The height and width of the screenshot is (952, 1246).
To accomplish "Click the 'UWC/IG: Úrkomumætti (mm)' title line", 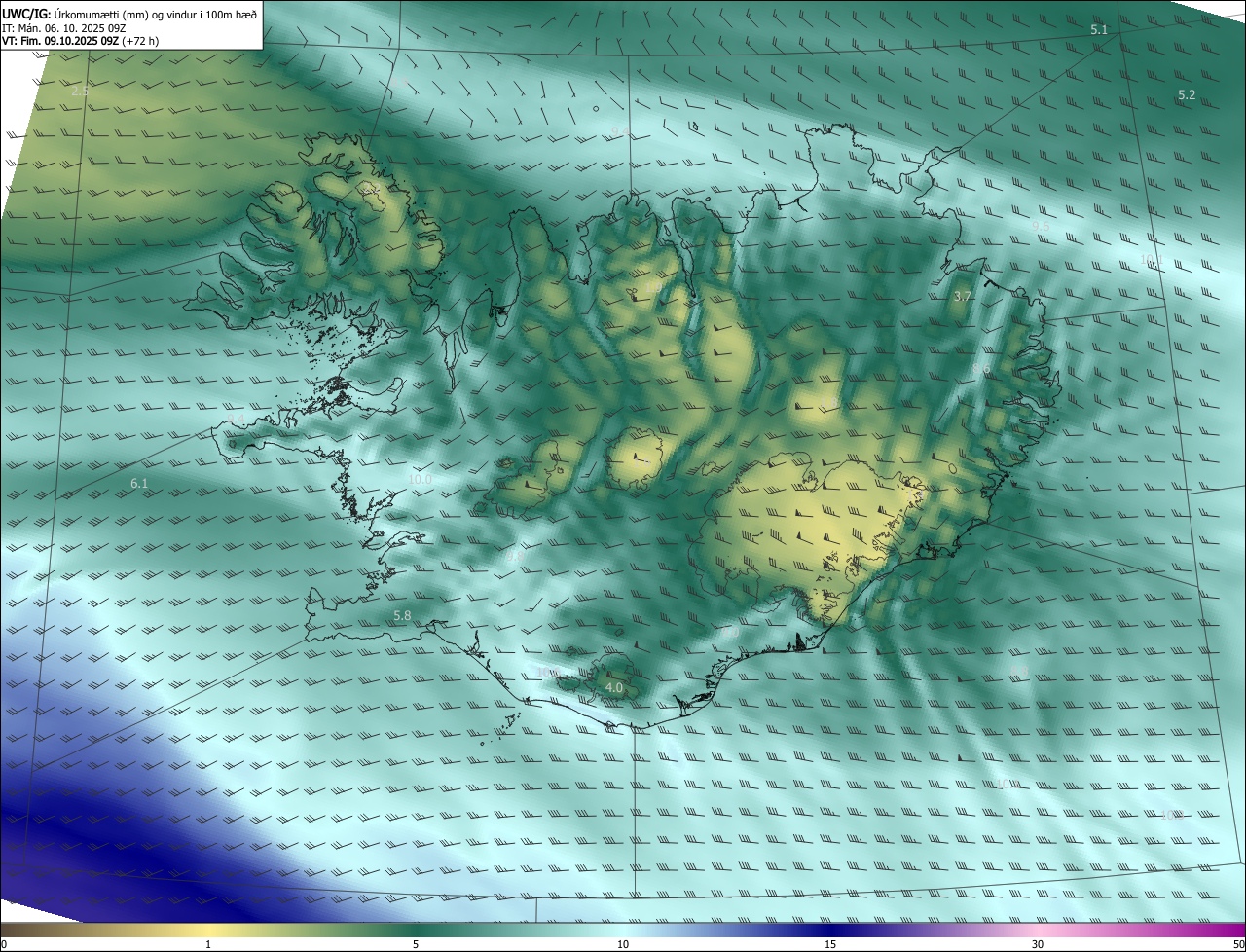I will (130, 14).
